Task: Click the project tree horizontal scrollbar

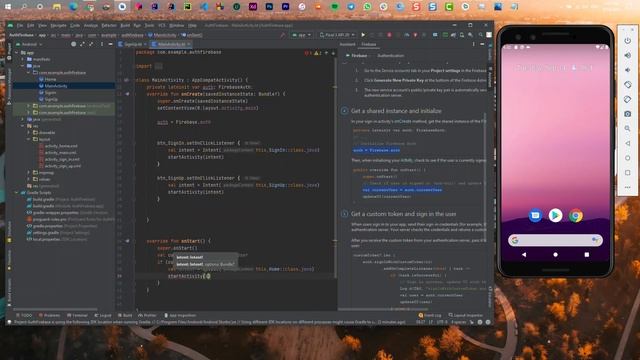Action: coord(55,309)
